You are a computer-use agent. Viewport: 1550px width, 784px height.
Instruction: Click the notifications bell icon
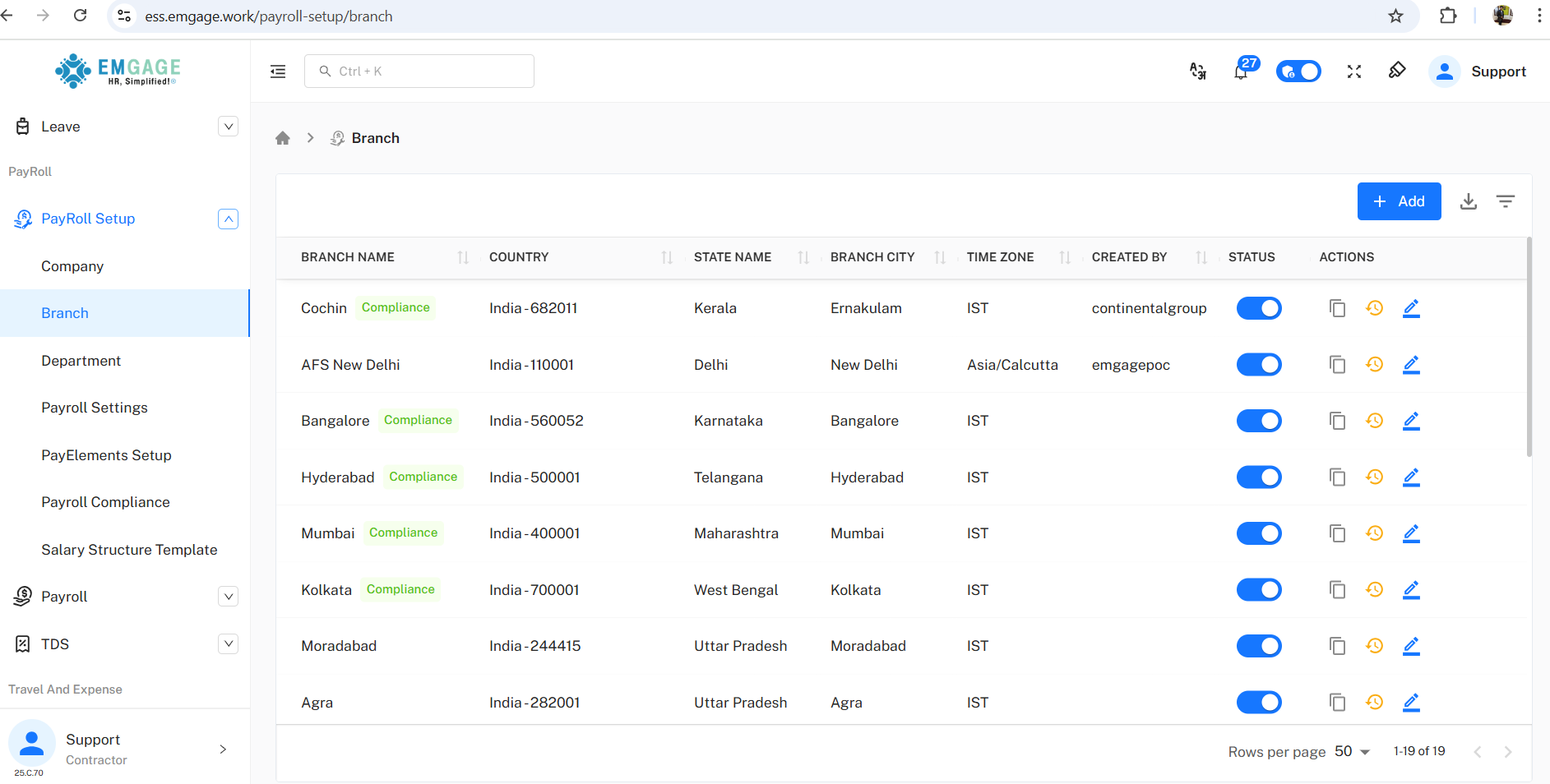coord(1241,72)
